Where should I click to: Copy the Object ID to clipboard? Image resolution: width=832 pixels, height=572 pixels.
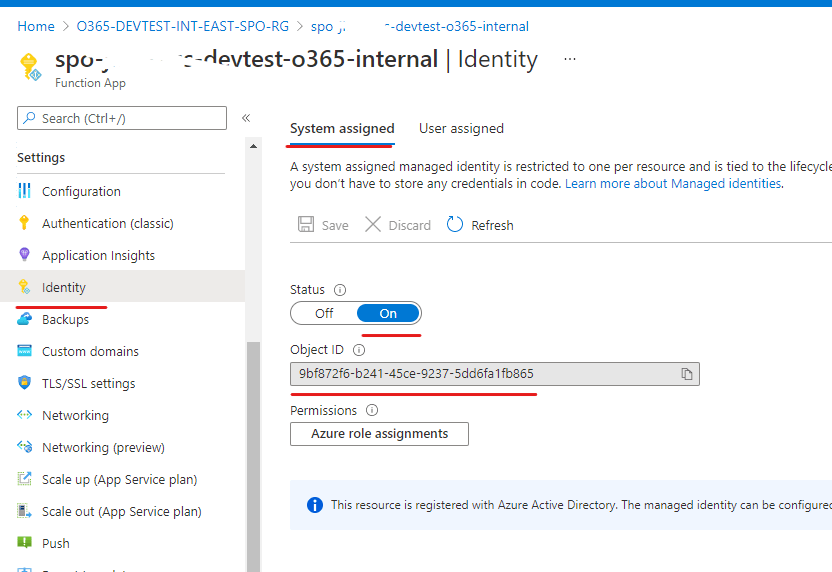tap(687, 374)
